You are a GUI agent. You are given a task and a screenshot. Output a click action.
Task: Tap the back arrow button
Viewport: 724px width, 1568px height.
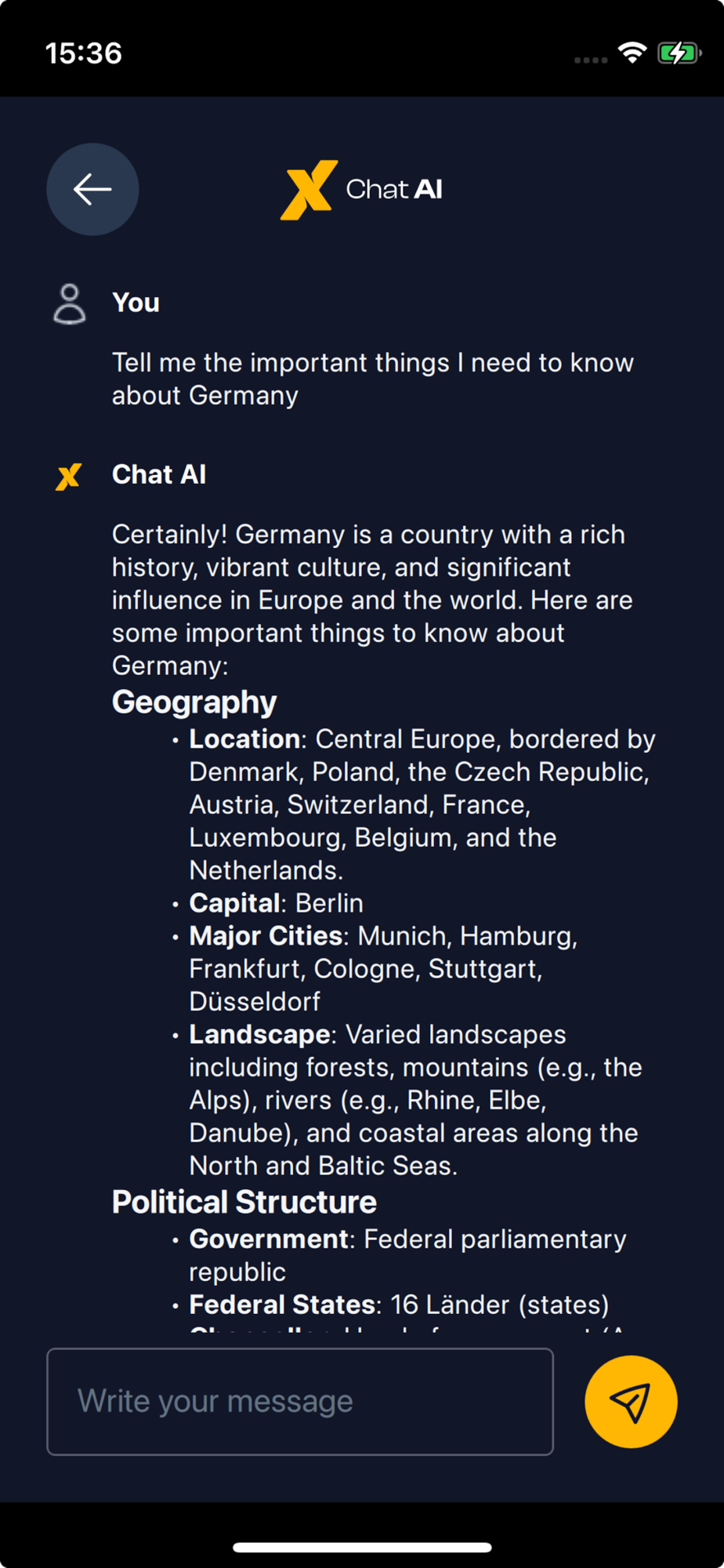tap(92, 189)
